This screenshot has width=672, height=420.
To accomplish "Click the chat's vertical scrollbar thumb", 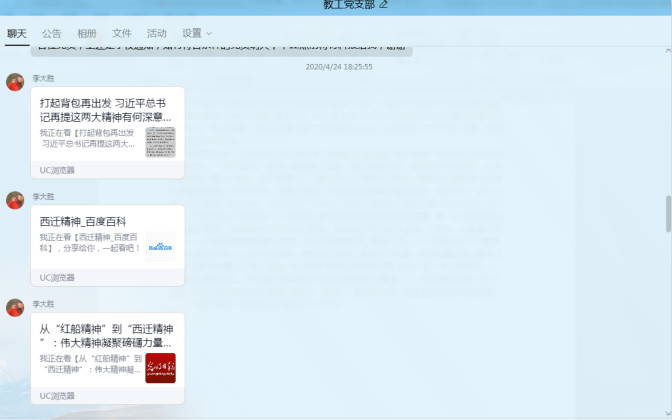I will [x=667, y=213].
